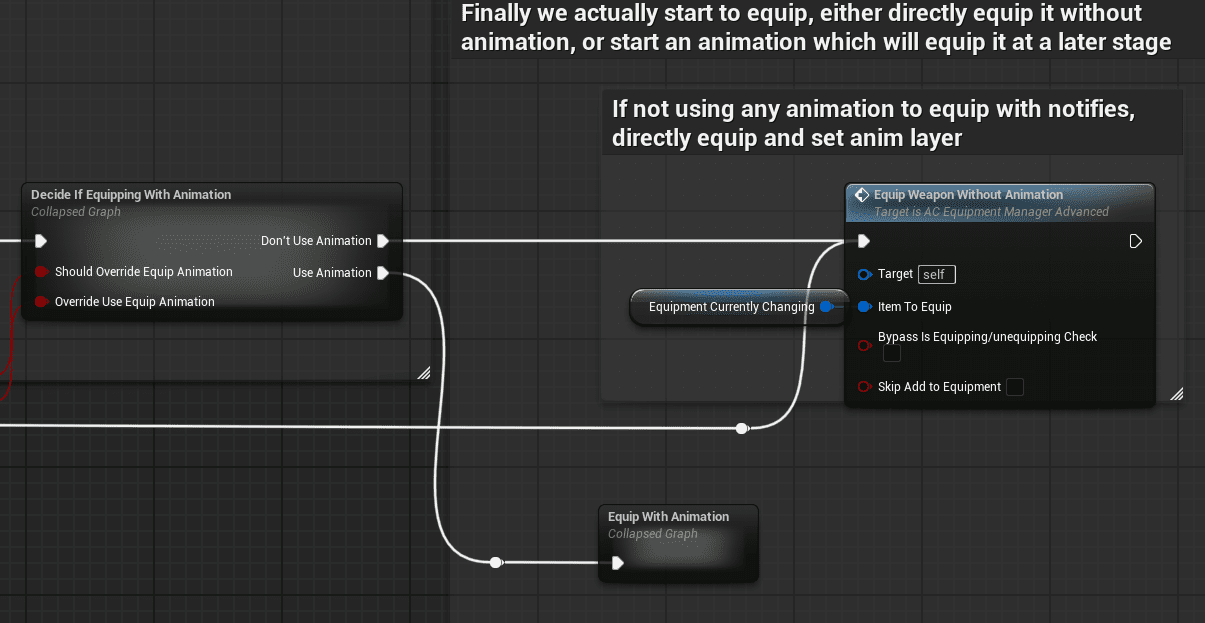Click input exec pin of Equip Weapon Without Animation
This screenshot has height=623, width=1205.
click(x=864, y=241)
